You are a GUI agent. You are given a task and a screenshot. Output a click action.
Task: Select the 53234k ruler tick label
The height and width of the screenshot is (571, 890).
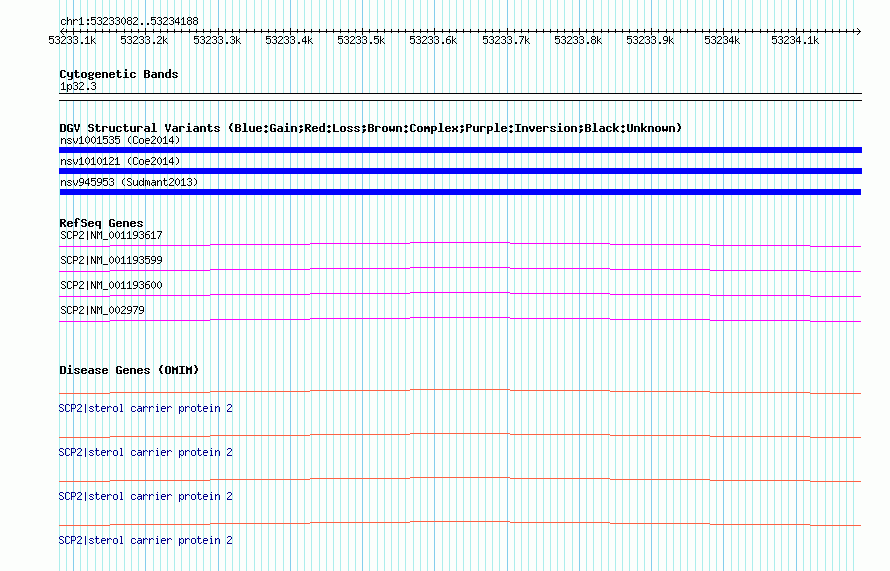pyautogui.click(x=722, y=40)
